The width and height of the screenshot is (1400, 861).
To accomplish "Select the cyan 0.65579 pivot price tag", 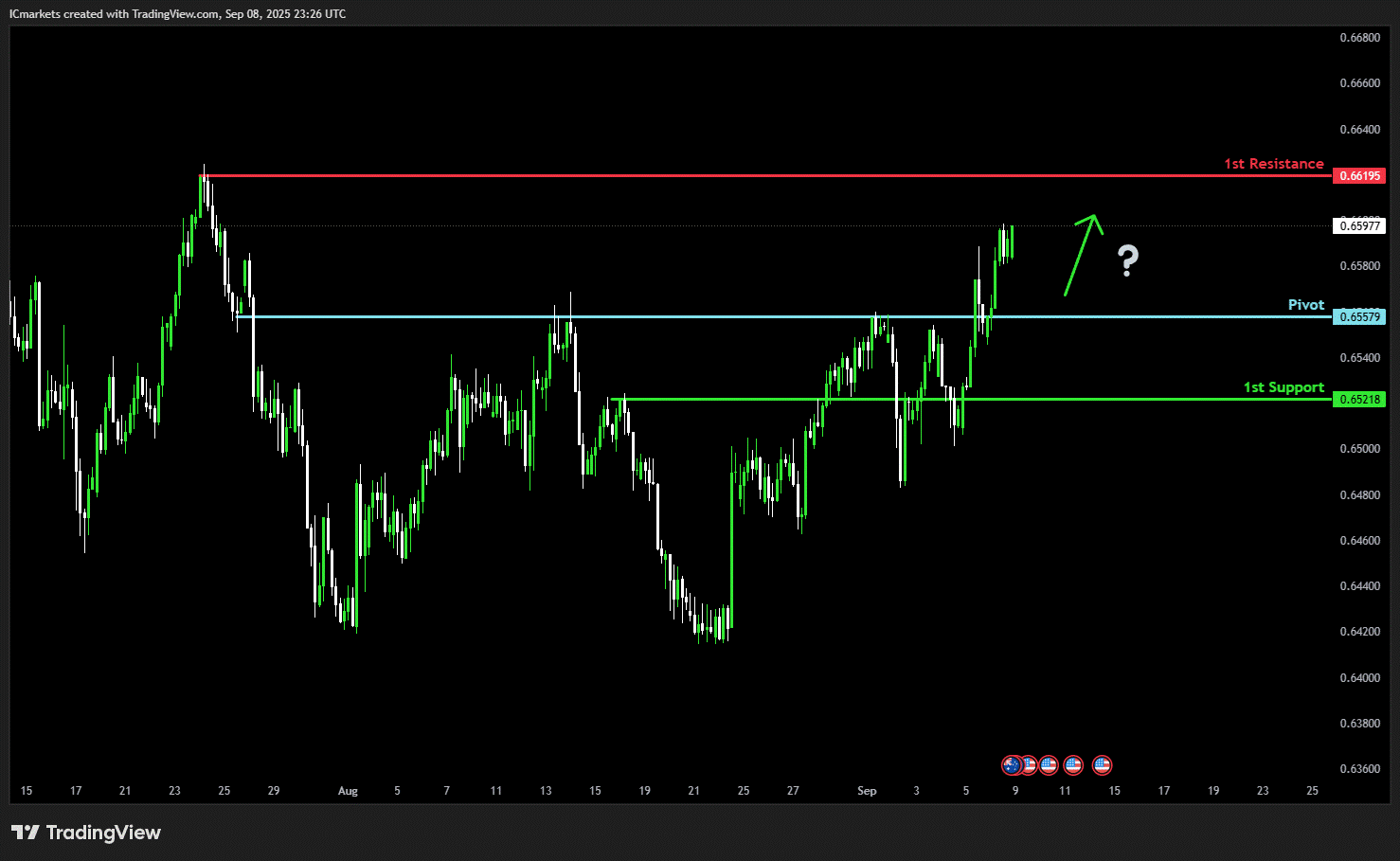I will point(1359,316).
